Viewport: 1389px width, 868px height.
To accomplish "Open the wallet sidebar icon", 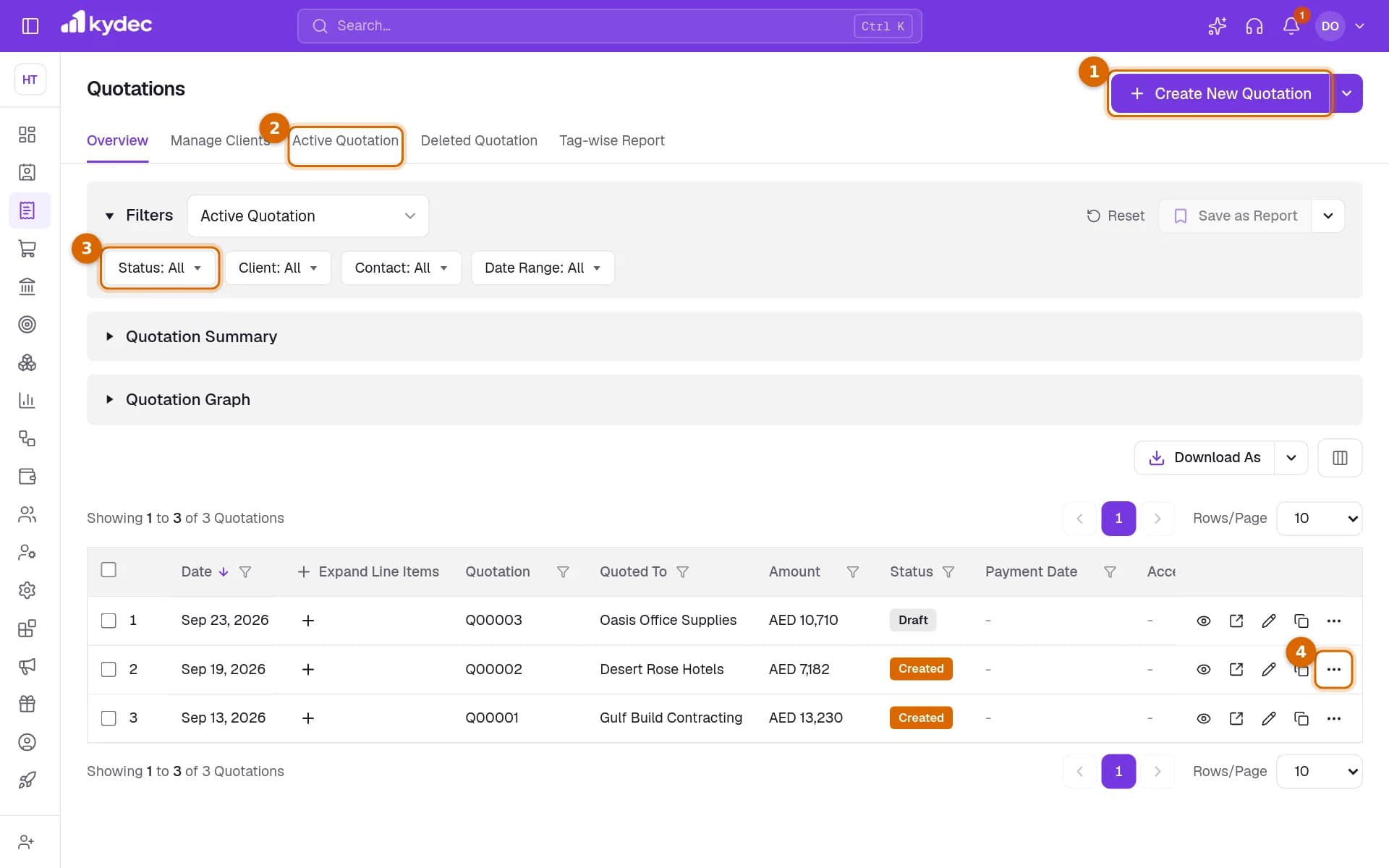I will point(27,477).
